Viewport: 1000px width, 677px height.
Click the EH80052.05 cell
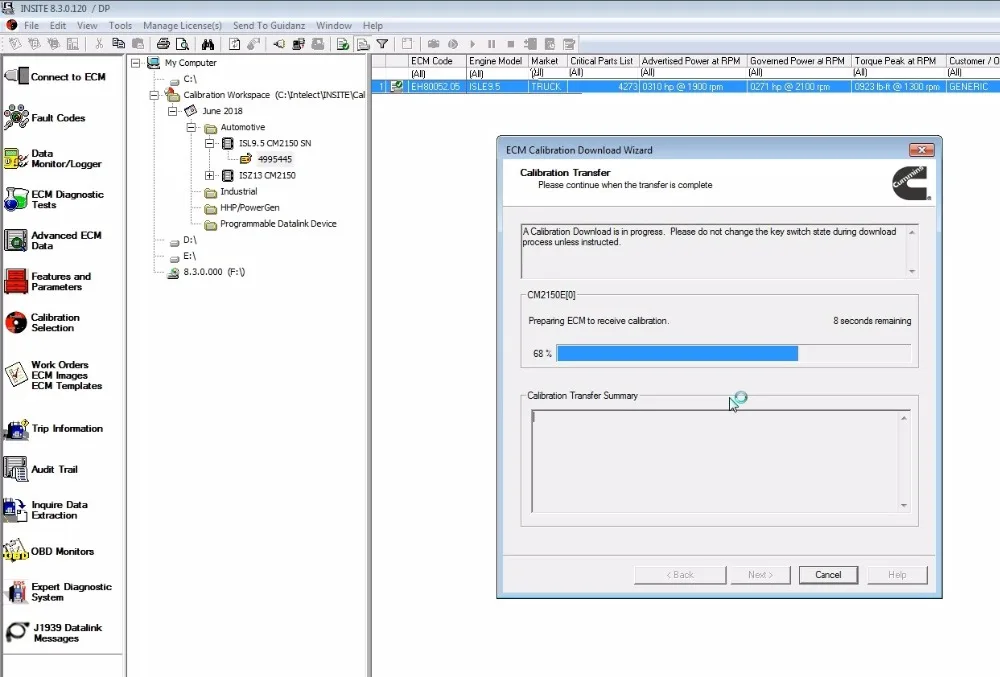(436, 87)
